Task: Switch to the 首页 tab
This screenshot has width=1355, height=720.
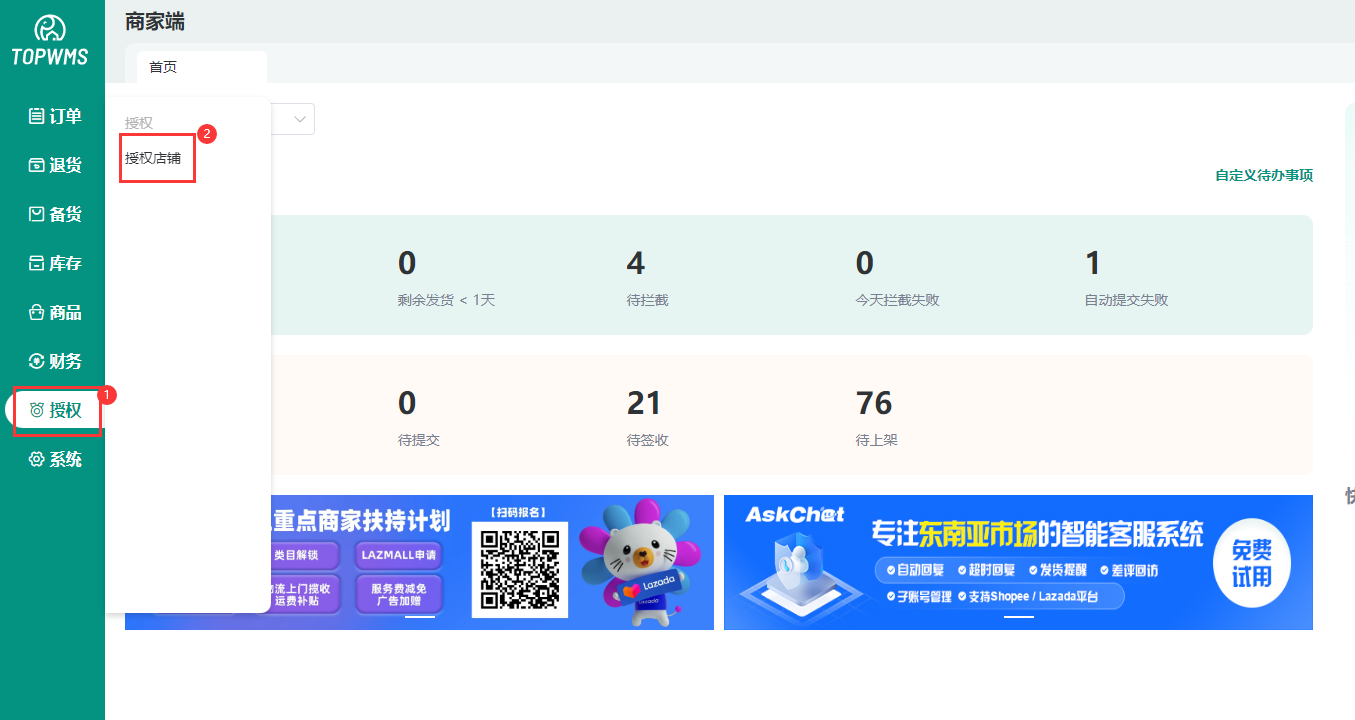Action: click(x=163, y=67)
